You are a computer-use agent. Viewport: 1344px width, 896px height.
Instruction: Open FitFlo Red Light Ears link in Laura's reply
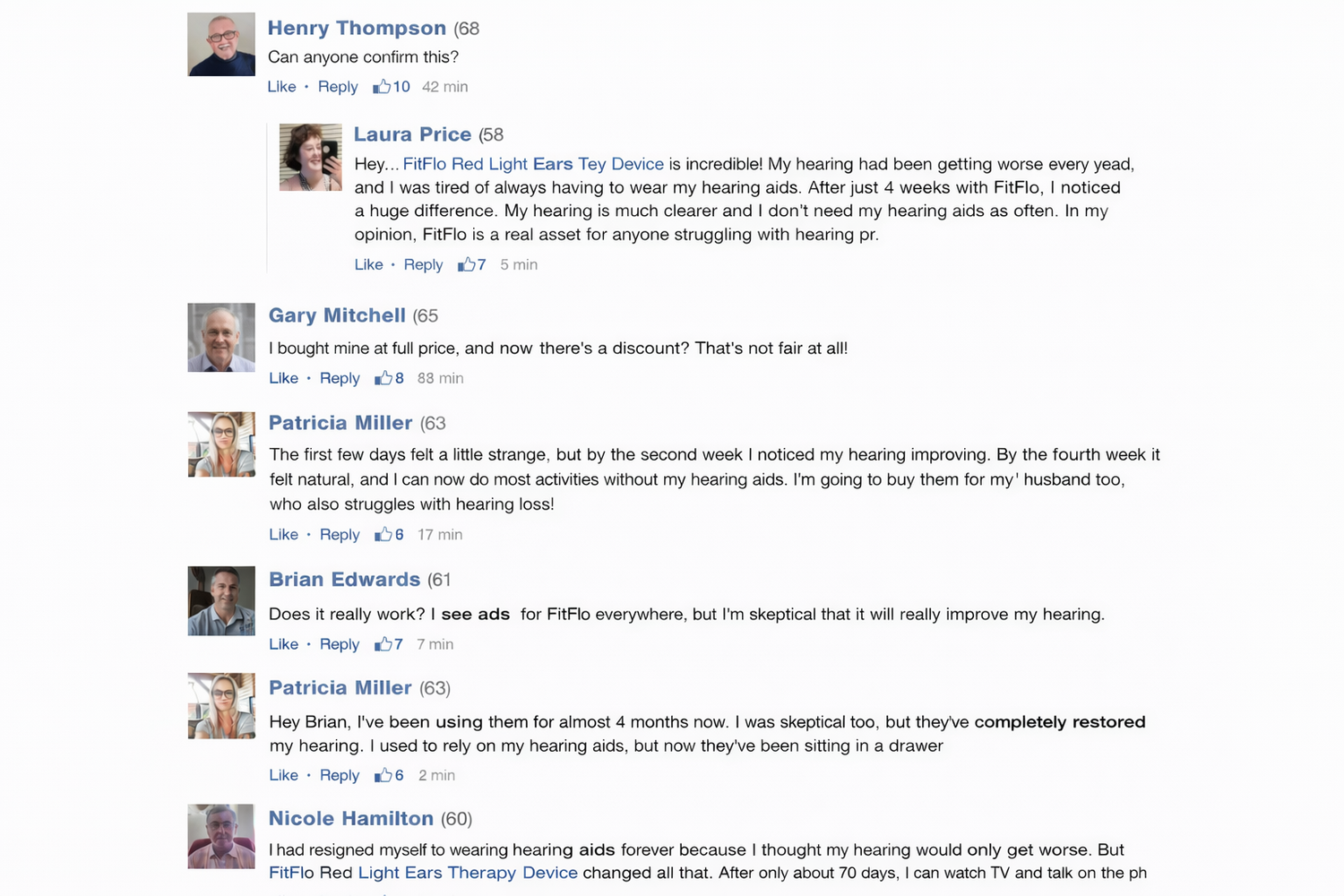pos(533,164)
